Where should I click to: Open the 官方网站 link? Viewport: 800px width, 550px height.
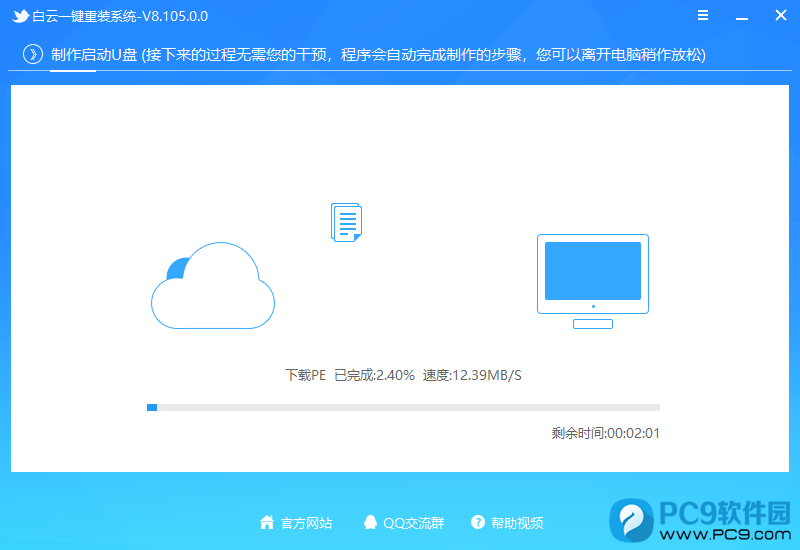pos(306,523)
